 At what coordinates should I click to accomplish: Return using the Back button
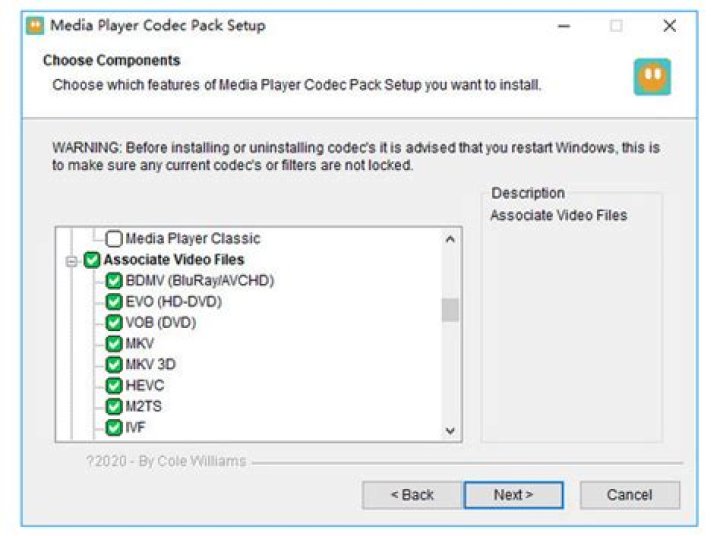click(x=412, y=495)
